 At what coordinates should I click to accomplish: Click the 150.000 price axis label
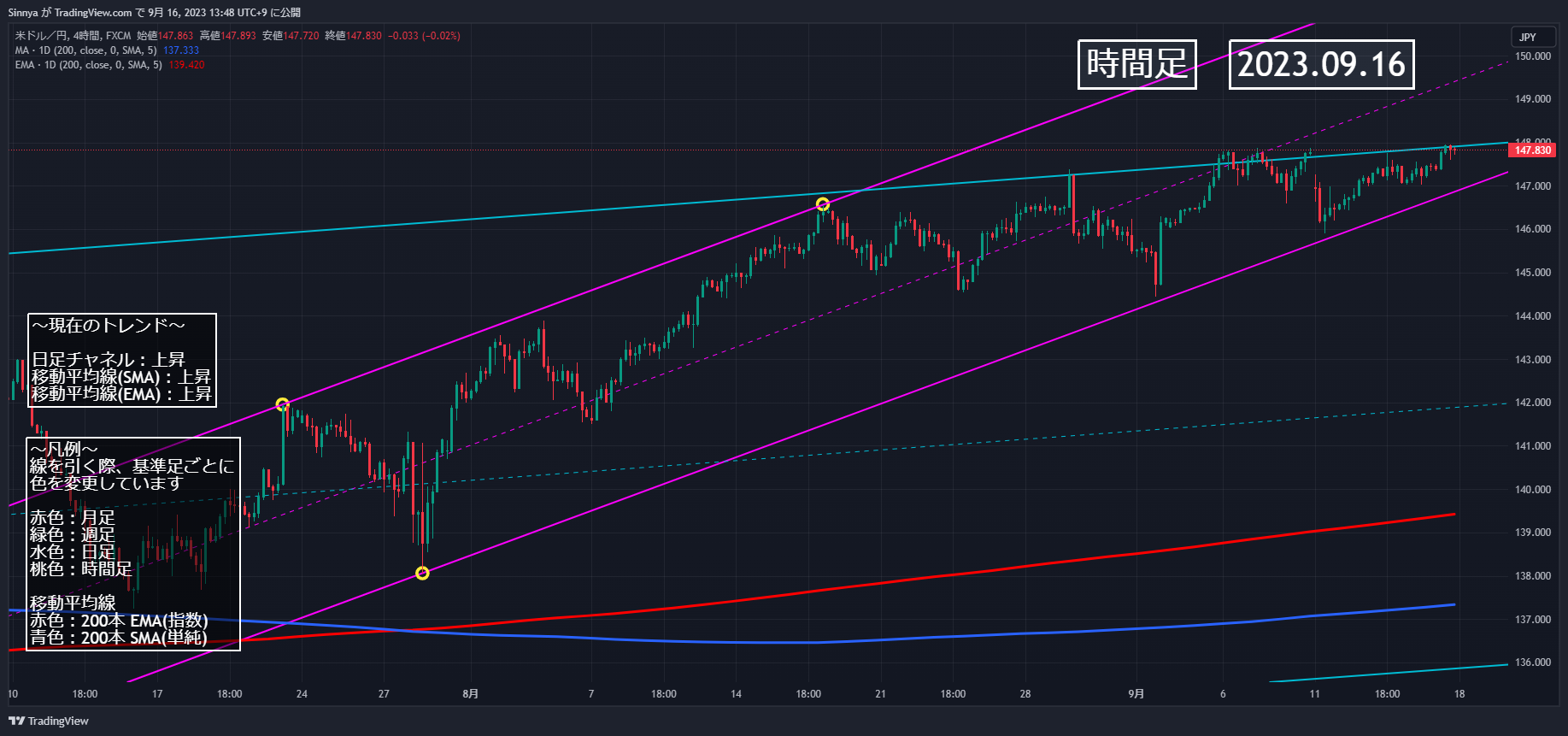[1533, 56]
